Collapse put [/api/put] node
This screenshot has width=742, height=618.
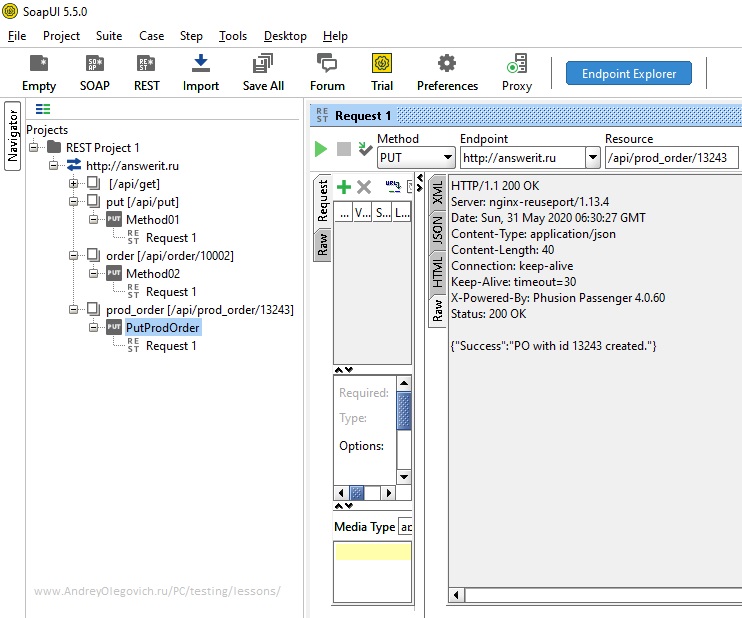(x=73, y=201)
